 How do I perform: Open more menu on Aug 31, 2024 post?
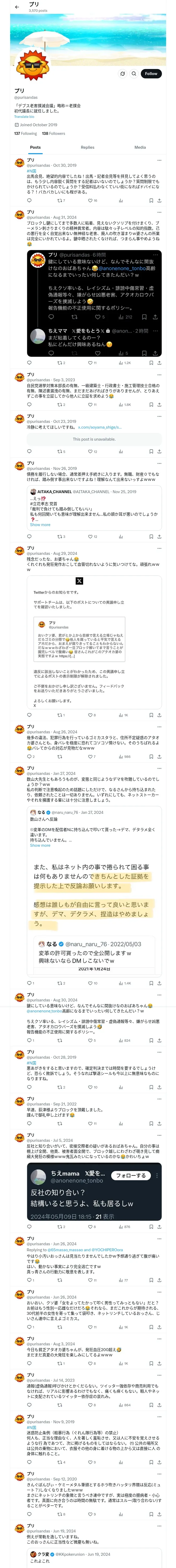[x=159, y=212]
